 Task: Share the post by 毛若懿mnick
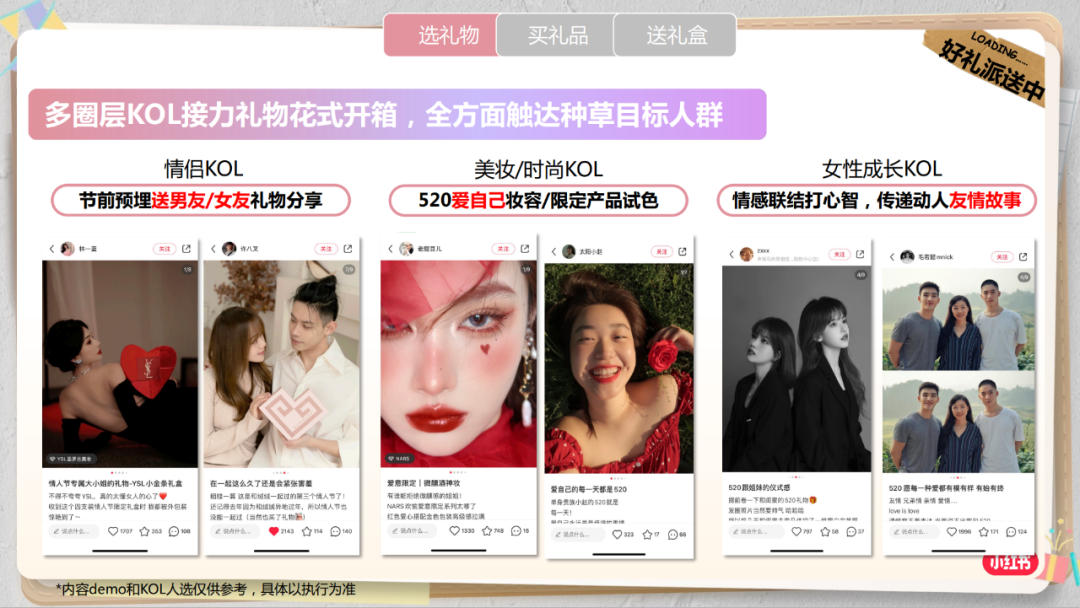pos(1023,257)
